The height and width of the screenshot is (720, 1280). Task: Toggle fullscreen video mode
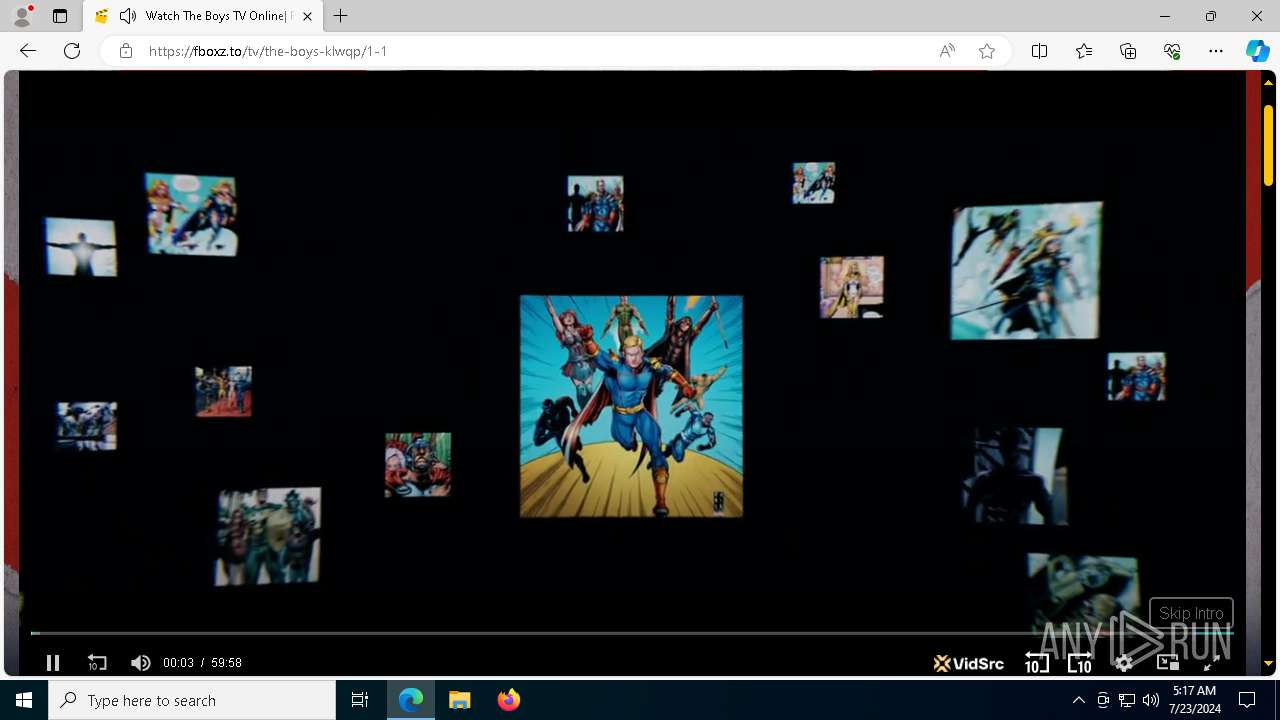click(1211, 662)
